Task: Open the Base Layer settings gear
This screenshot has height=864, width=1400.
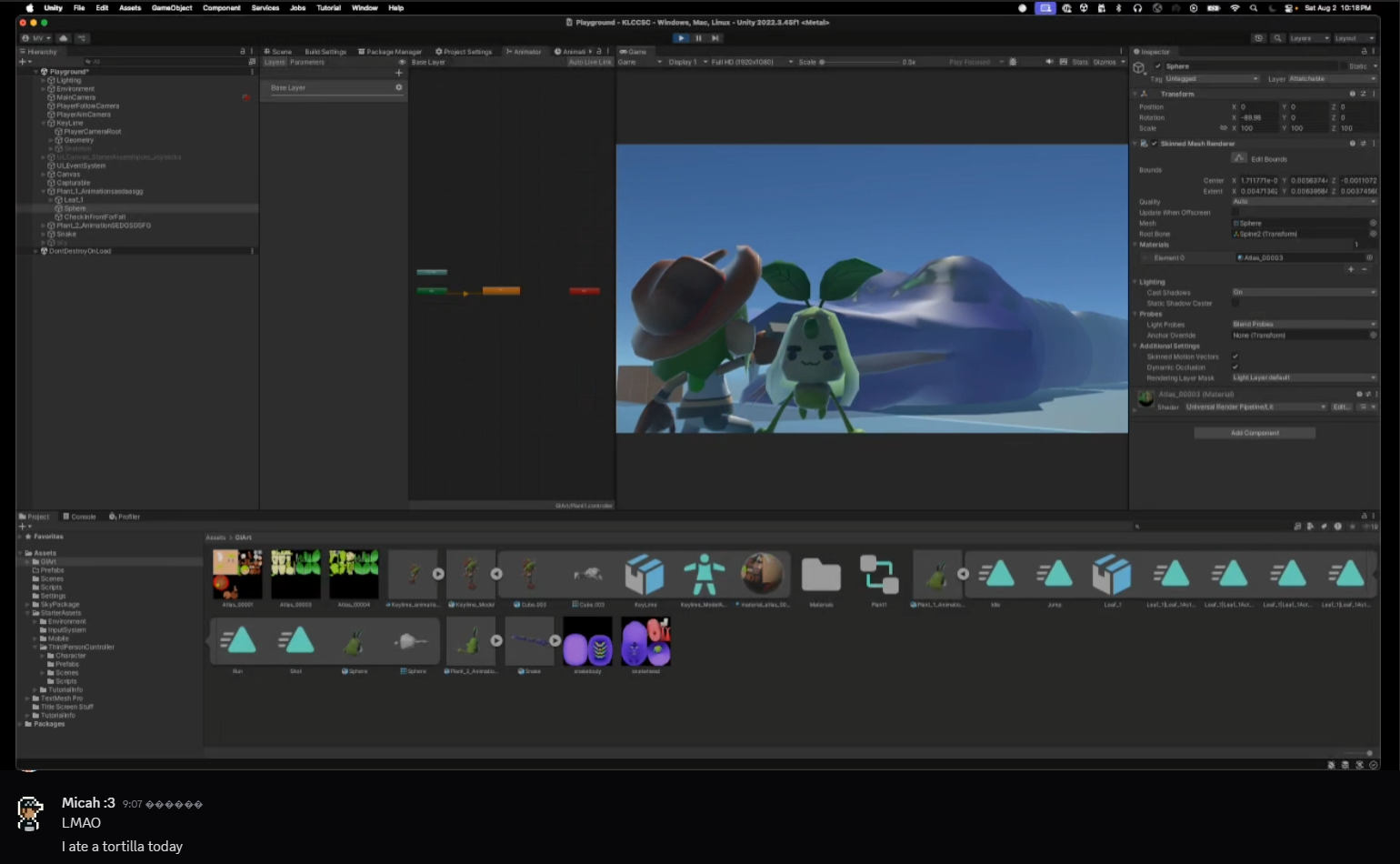Action: coord(398,87)
